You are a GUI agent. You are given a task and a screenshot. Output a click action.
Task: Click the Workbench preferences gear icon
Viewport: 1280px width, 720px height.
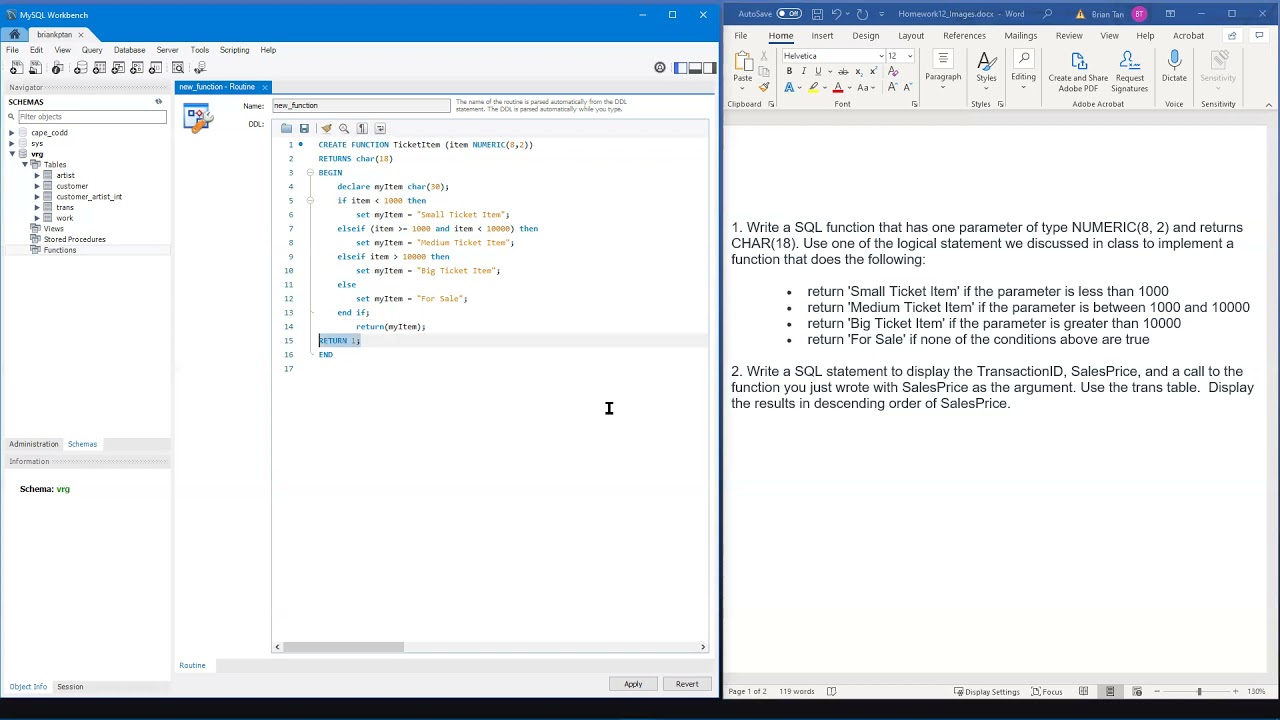coord(660,68)
